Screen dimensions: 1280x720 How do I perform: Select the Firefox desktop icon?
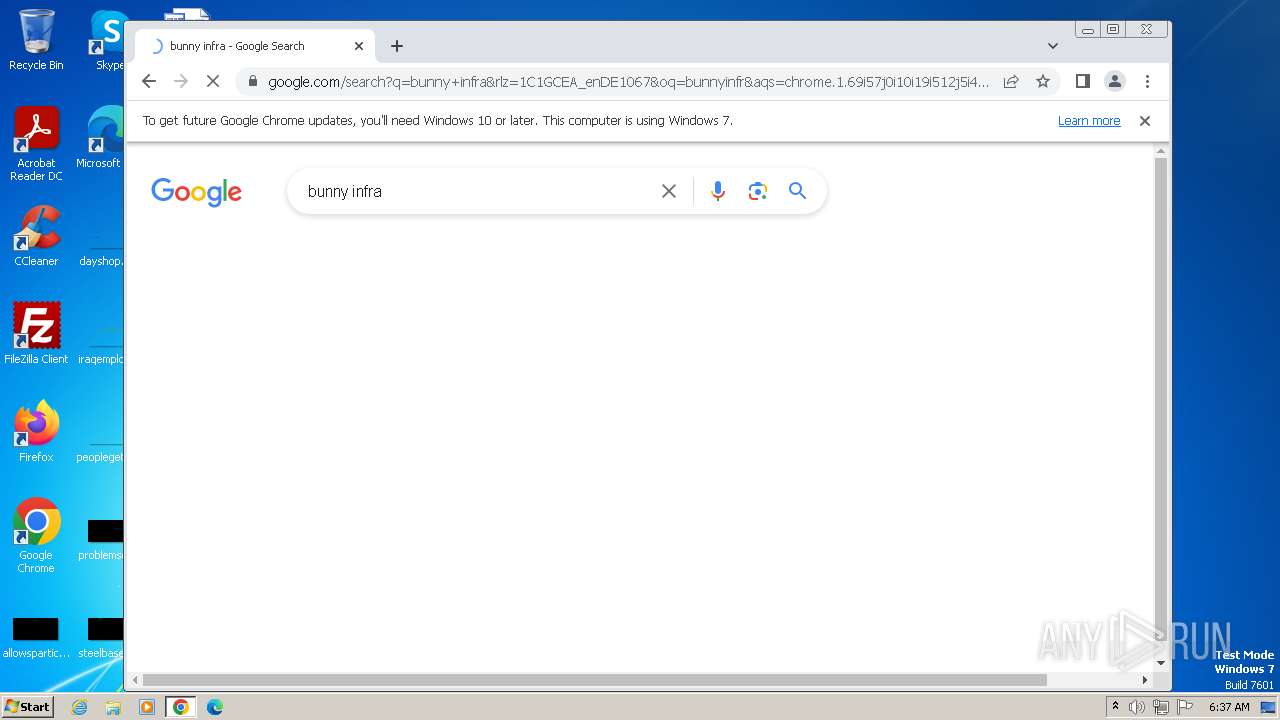tap(36, 432)
